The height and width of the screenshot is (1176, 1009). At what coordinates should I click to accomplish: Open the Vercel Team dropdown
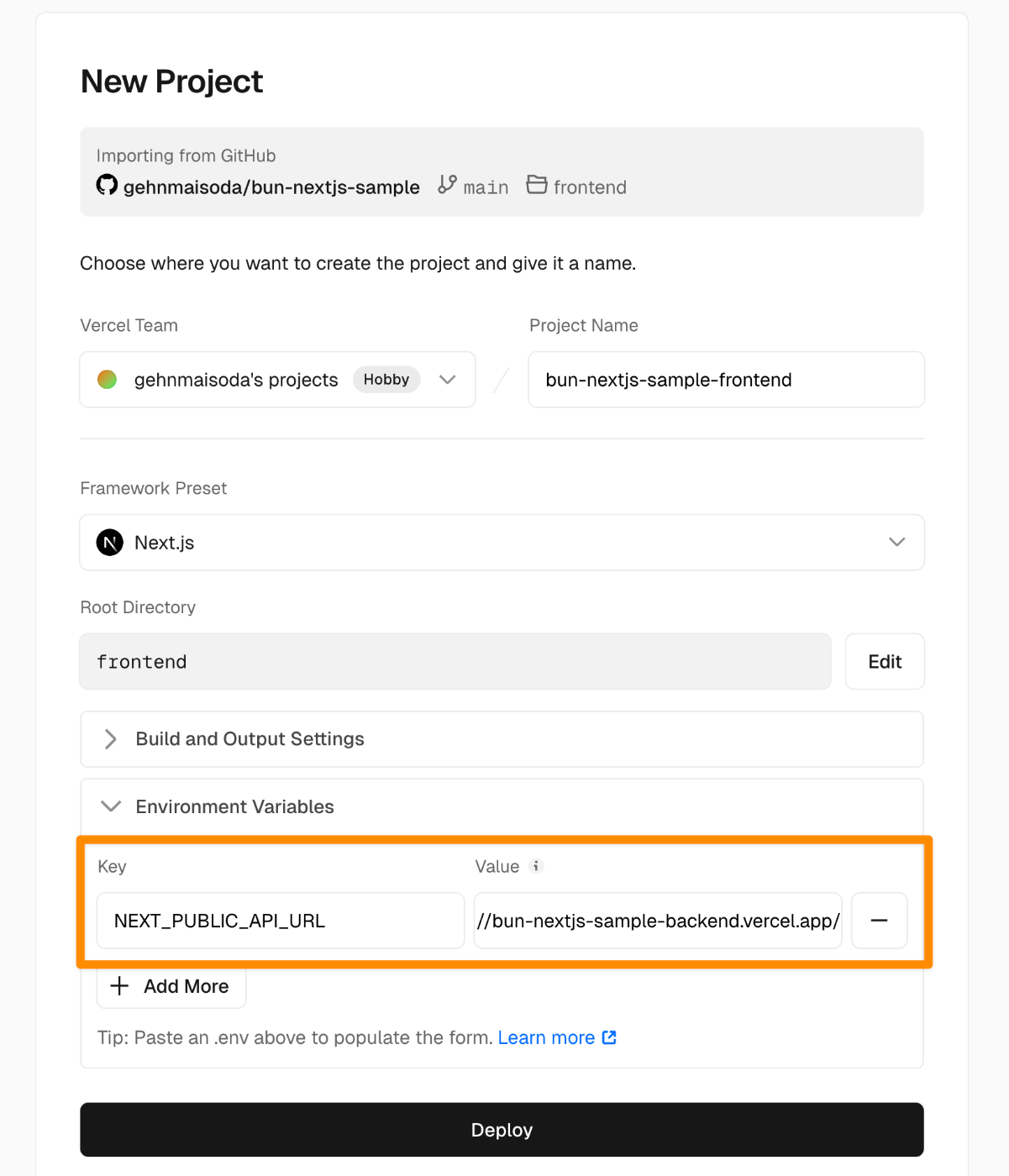click(x=447, y=380)
